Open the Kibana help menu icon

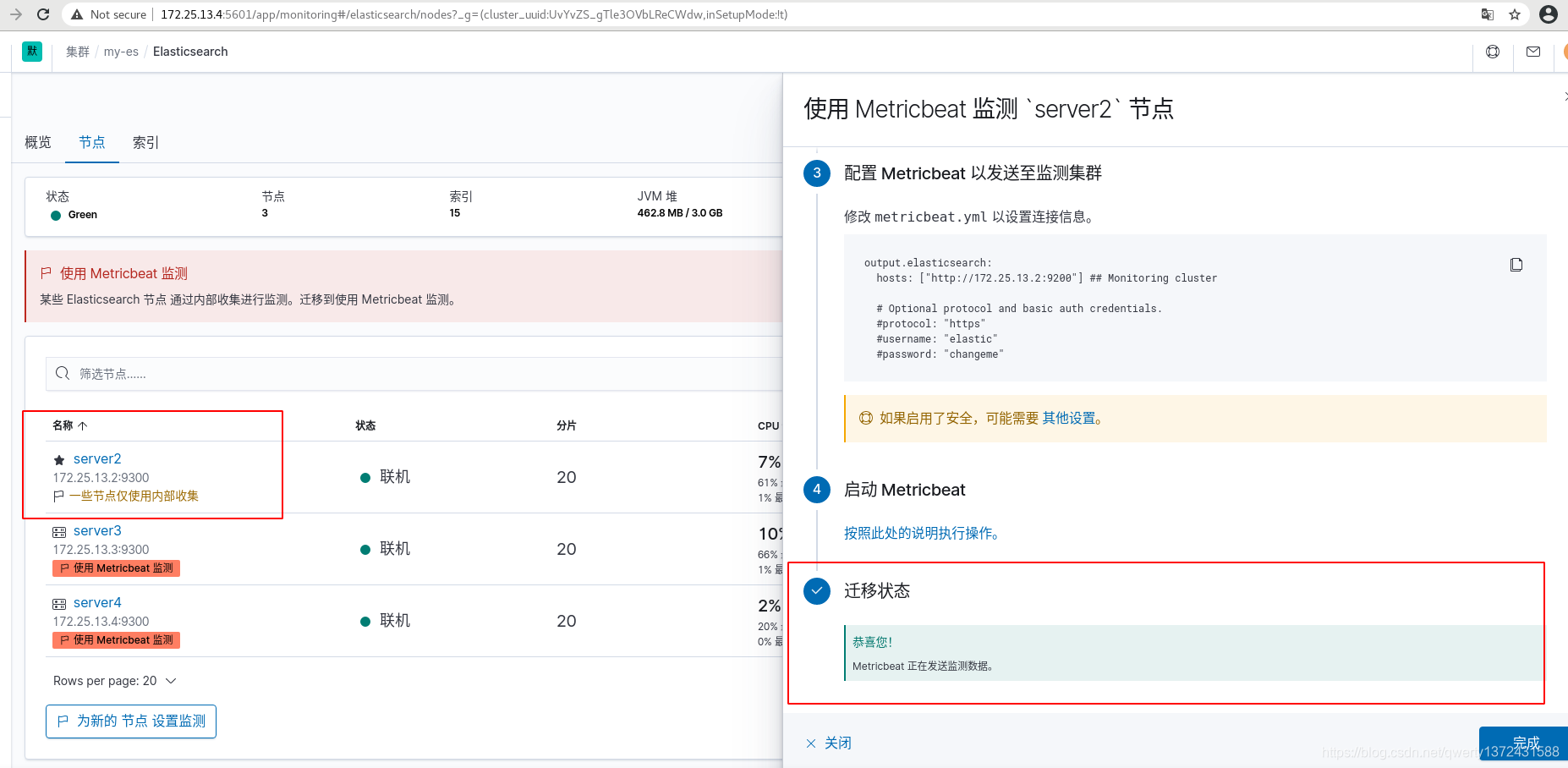[x=1493, y=52]
